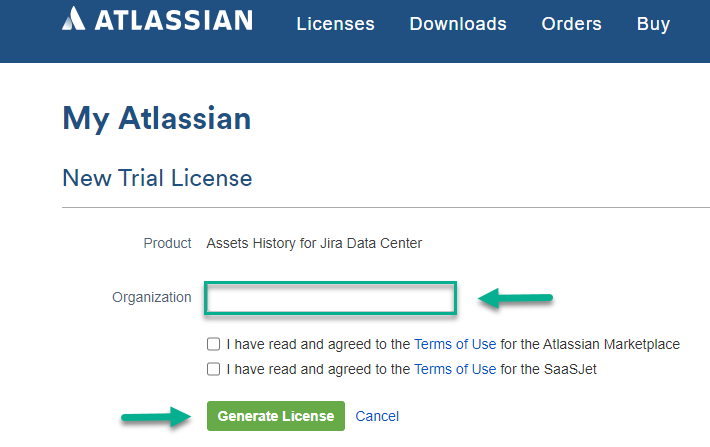The width and height of the screenshot is (710, 447).
Task: Open the Buy navigation item
Action: [x=653, y=24]
